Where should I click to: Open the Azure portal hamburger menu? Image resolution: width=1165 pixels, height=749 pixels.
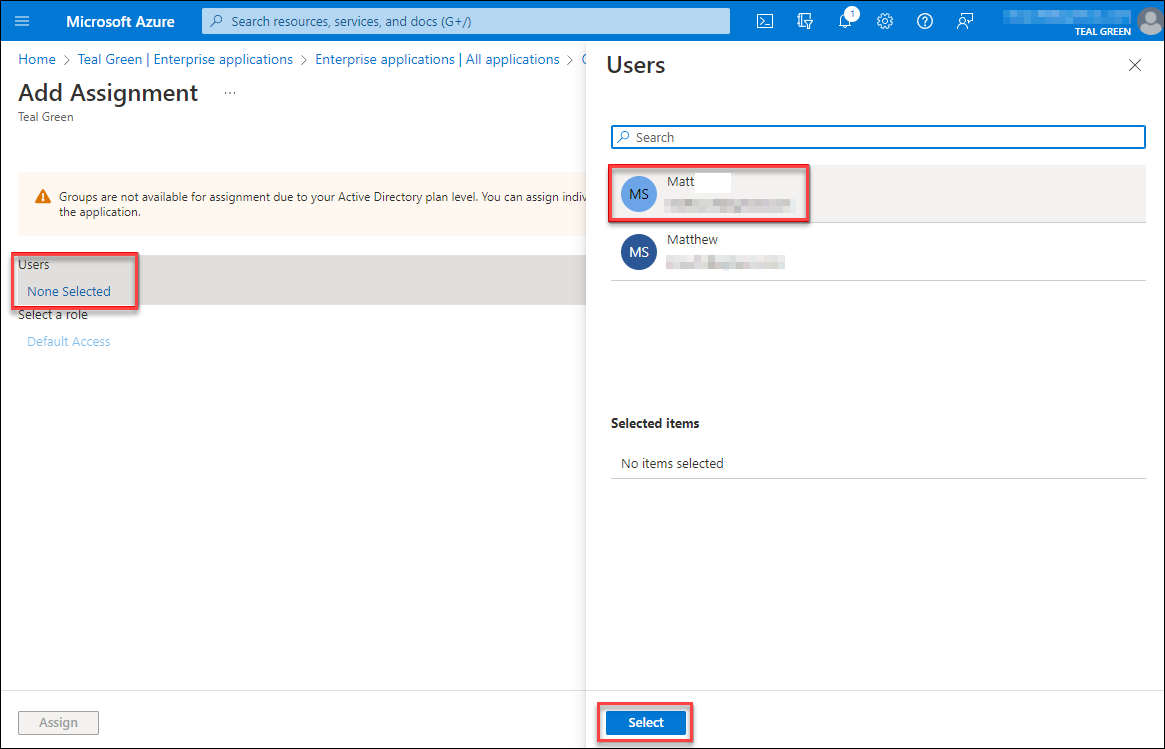pyautogui.click(x=22, y=21)
